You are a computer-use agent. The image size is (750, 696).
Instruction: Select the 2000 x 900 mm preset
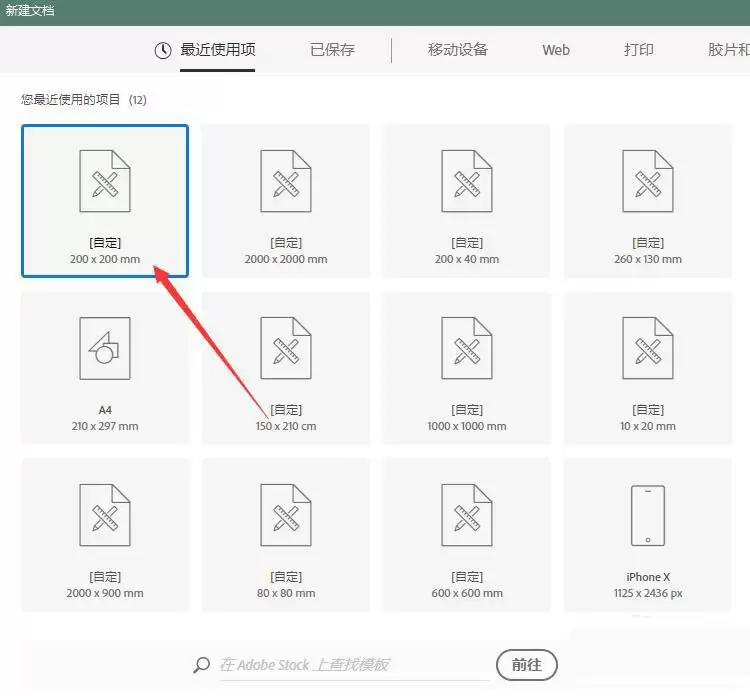(x=105, y=535)
